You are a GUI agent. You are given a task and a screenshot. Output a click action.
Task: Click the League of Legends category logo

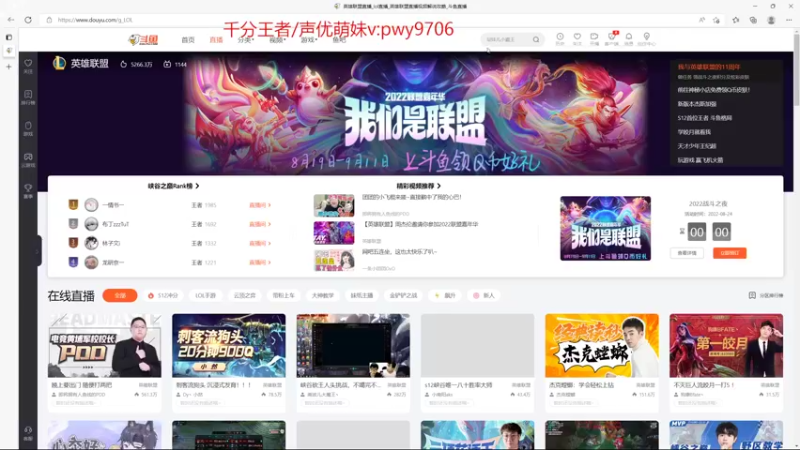pos(59,63)
